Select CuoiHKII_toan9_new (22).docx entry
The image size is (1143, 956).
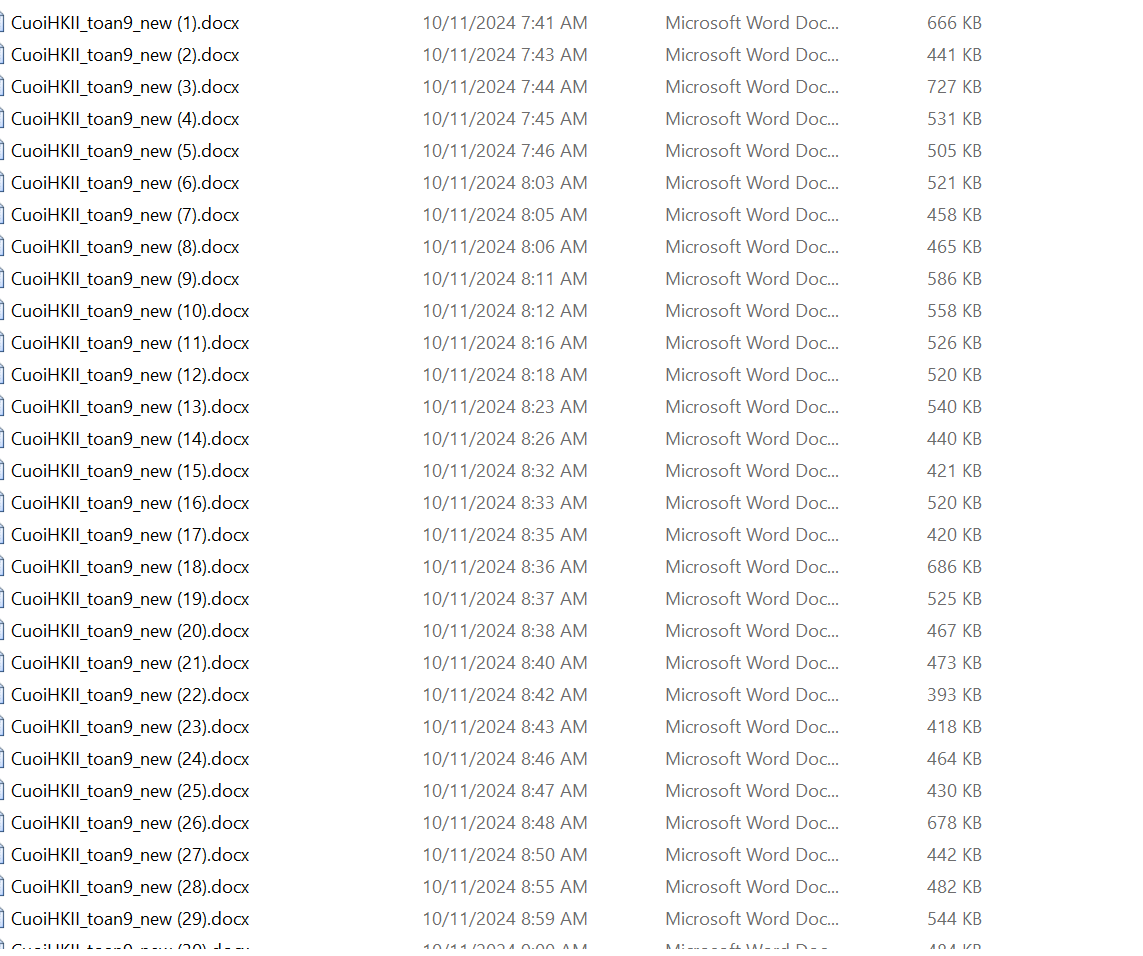[x=130, y=695]
